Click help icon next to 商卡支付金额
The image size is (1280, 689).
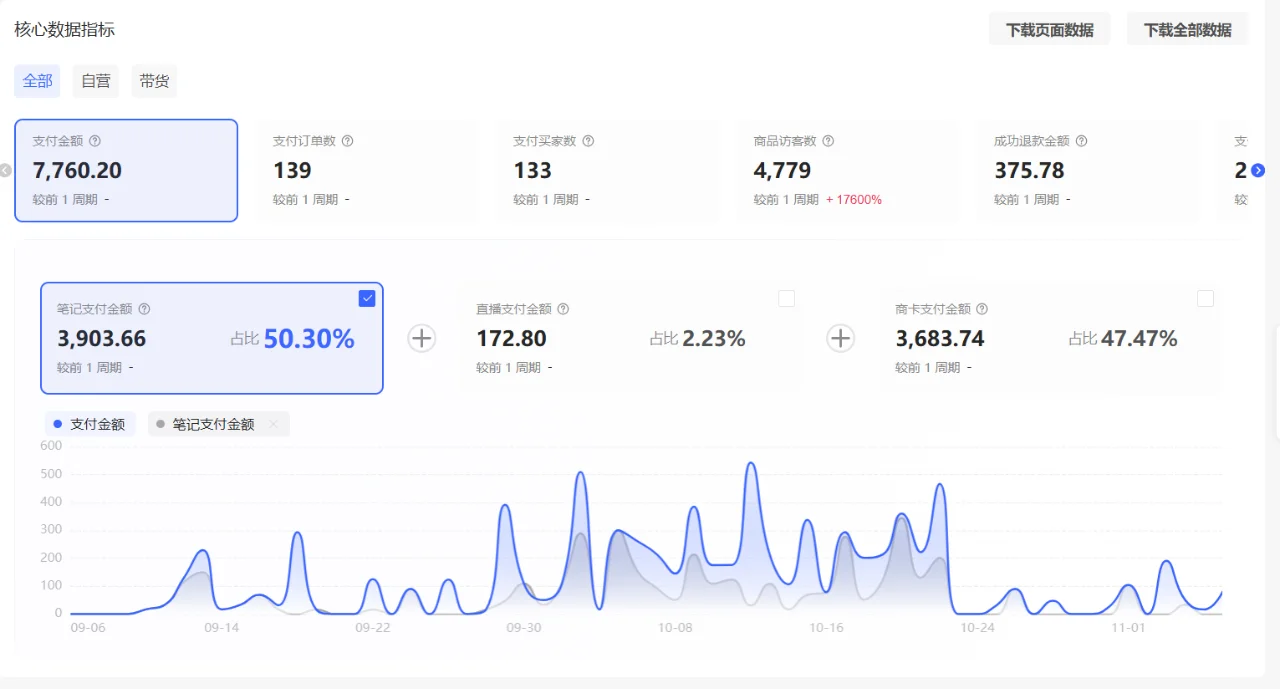[982, 309]
